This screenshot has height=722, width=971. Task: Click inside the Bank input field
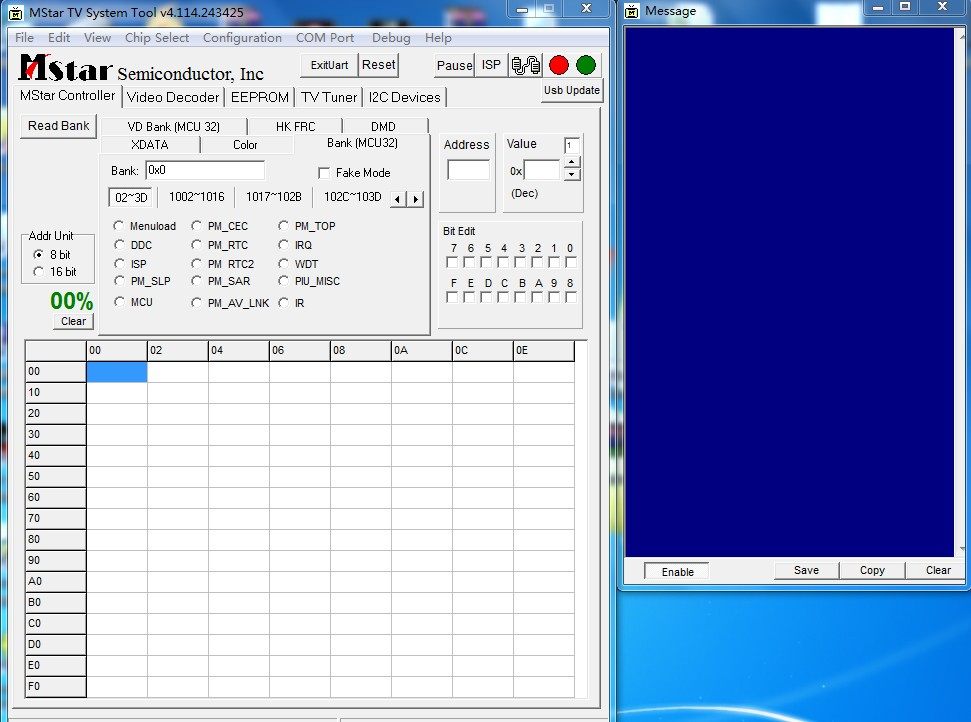tap(204, 170)
